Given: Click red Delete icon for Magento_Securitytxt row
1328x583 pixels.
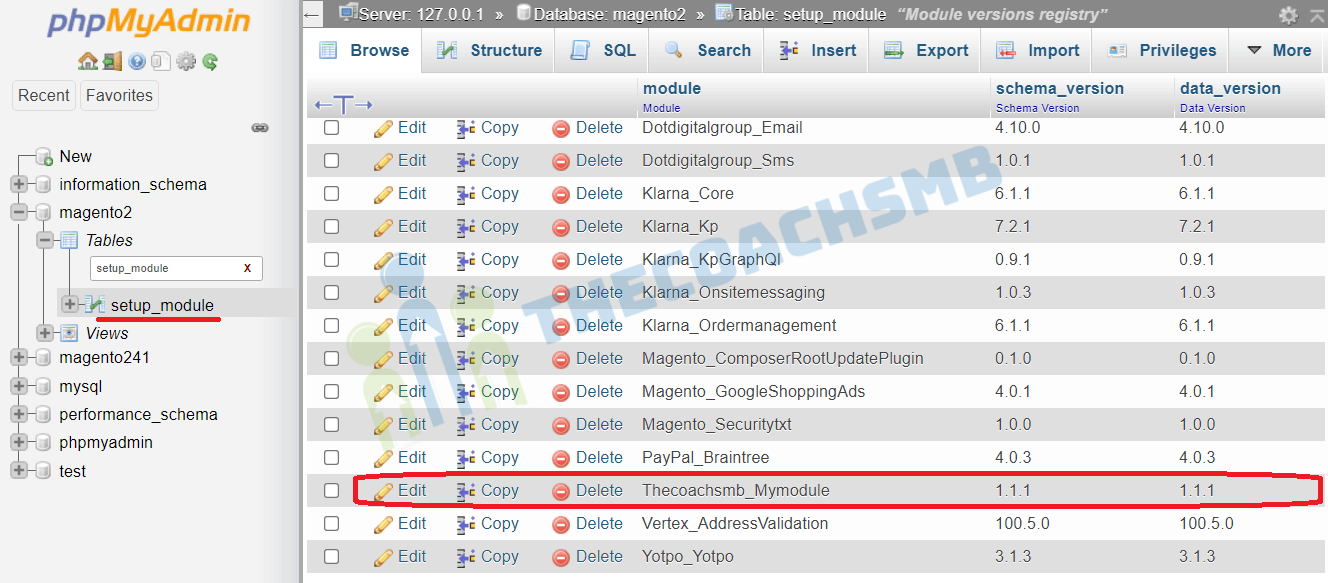Looking at the screenshot, I should click(561, 425).
